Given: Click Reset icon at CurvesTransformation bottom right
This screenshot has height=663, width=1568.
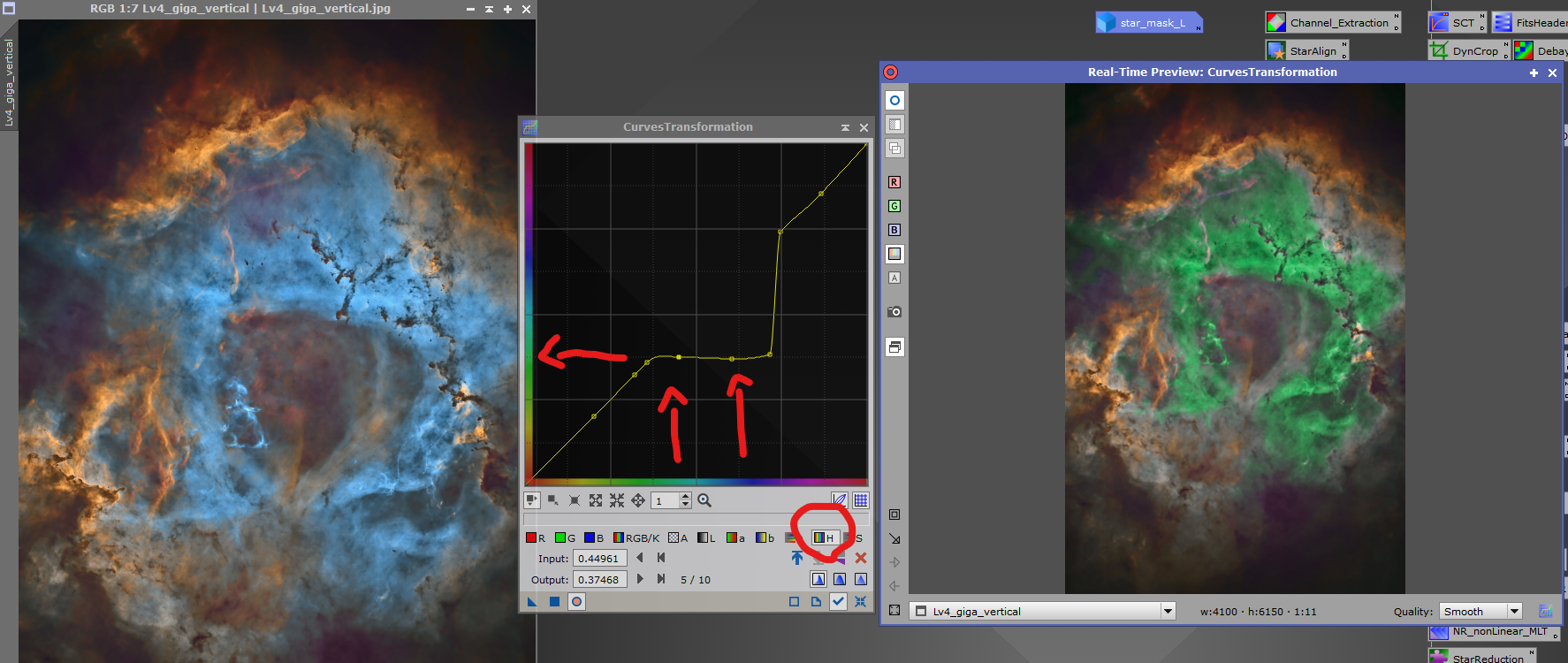Looking at the screenshot, I should tap(860, 601).
